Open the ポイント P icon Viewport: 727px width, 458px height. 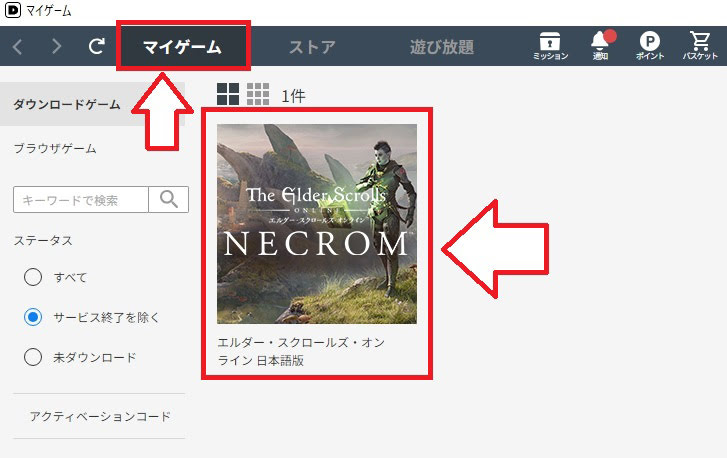point(650,46)
